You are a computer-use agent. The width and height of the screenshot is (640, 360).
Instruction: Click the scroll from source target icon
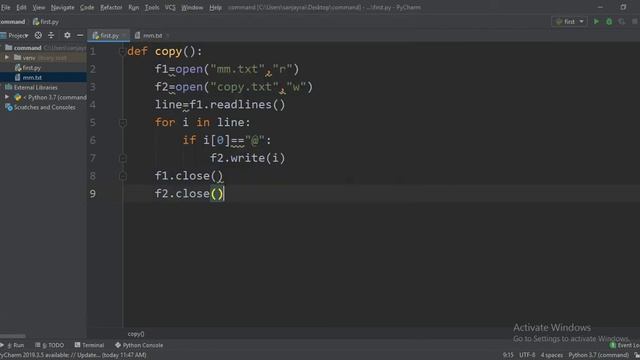(38, 36)
